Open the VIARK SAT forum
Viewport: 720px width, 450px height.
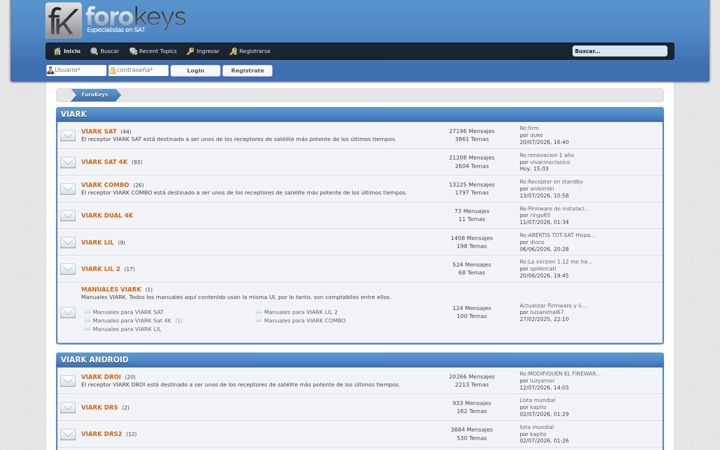click(99, 131)
